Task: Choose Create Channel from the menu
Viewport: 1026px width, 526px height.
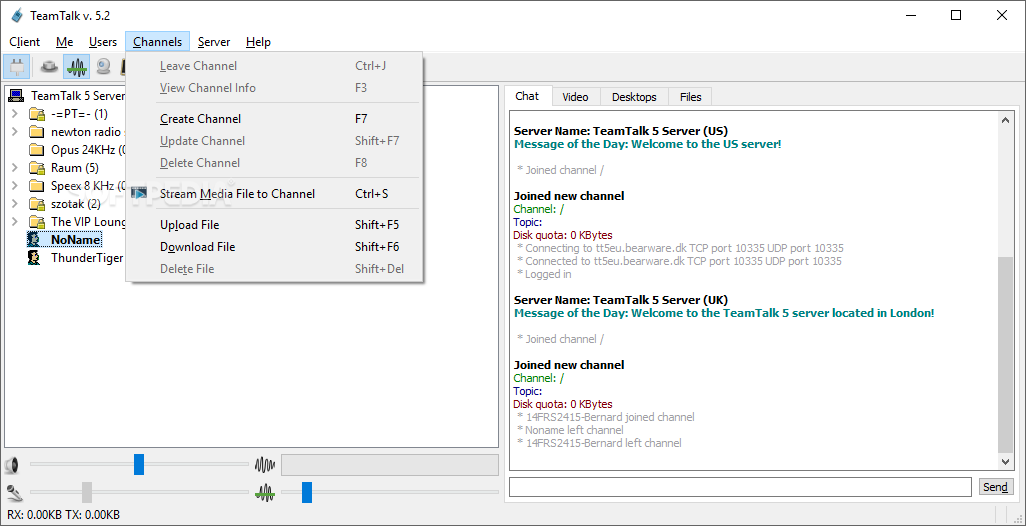Action: 275,119
